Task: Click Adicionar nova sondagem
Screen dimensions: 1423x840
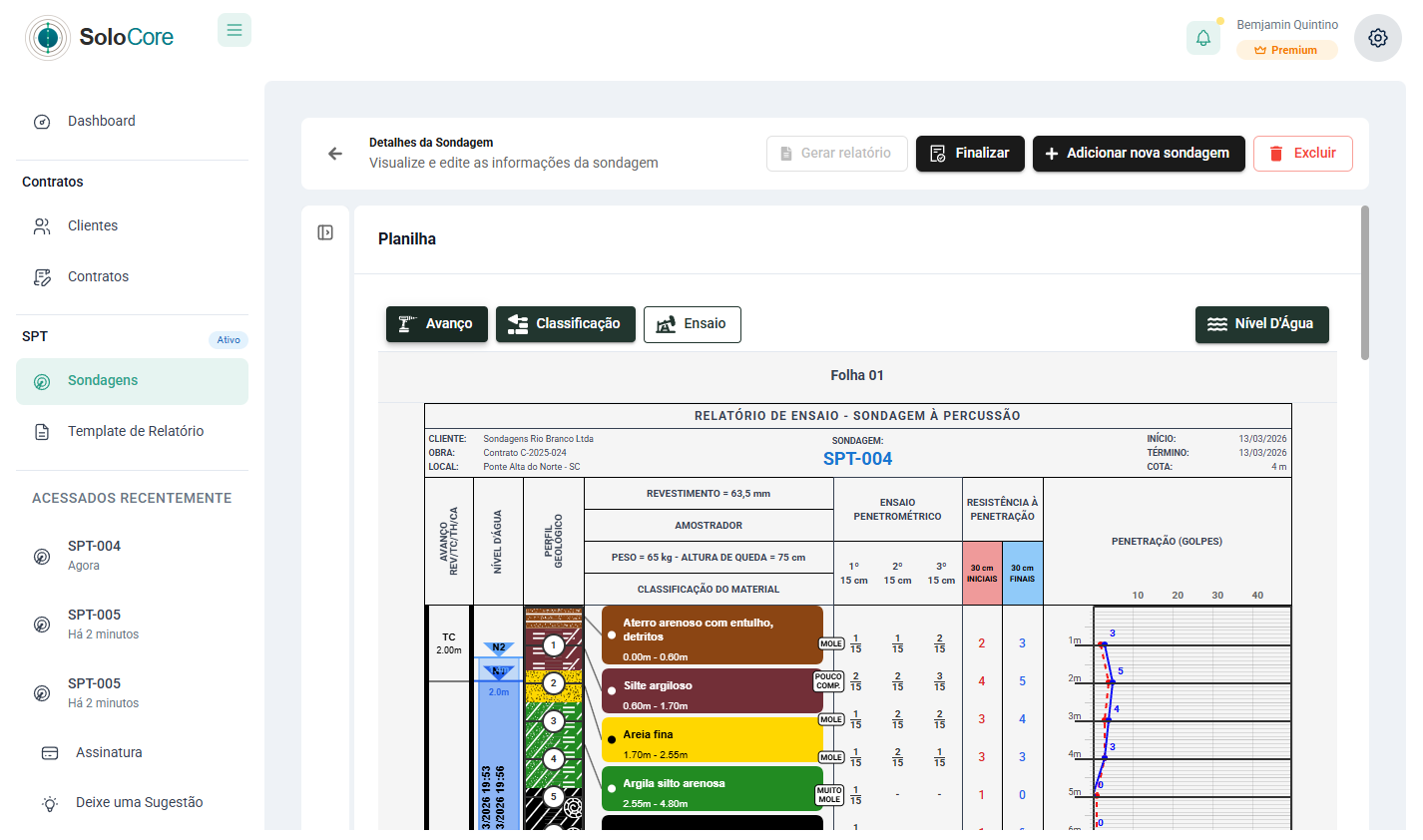Action: tap(1139, 154)
